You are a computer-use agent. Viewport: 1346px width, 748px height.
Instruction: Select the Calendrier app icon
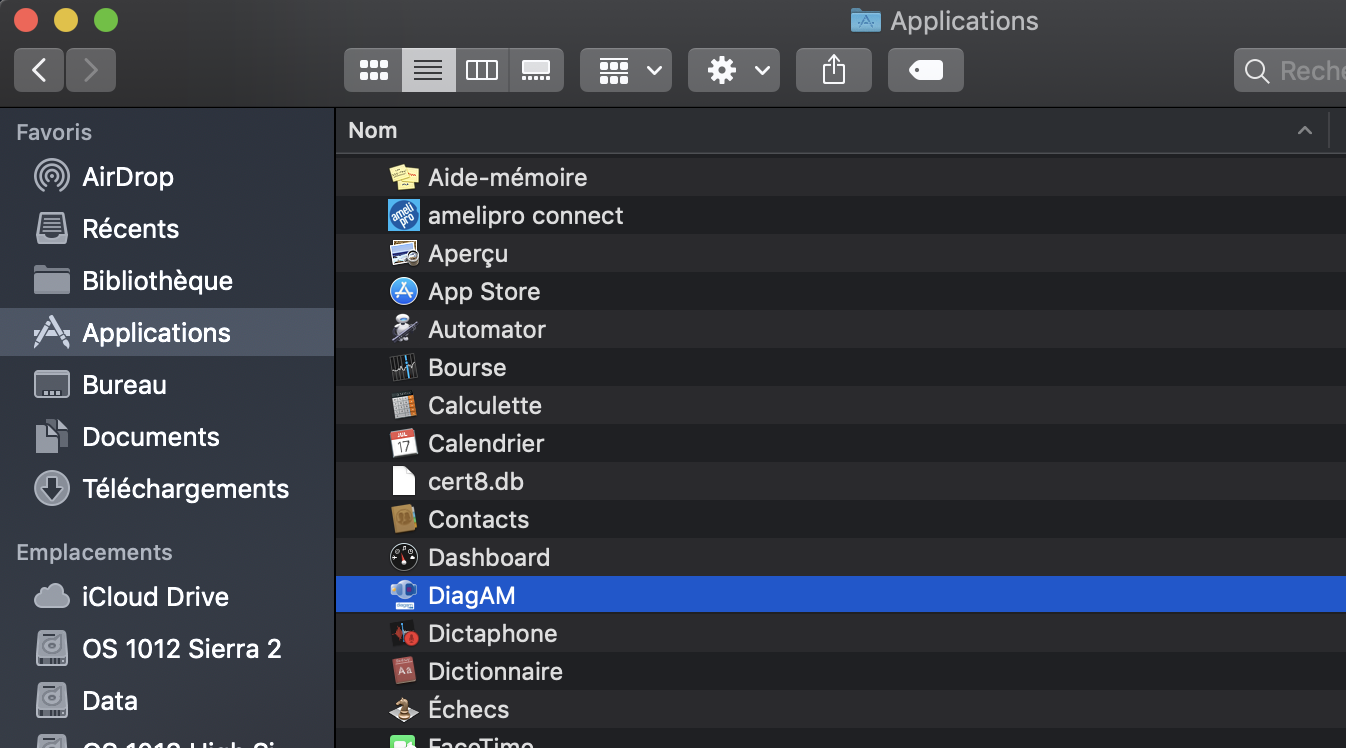click(403, 444)
